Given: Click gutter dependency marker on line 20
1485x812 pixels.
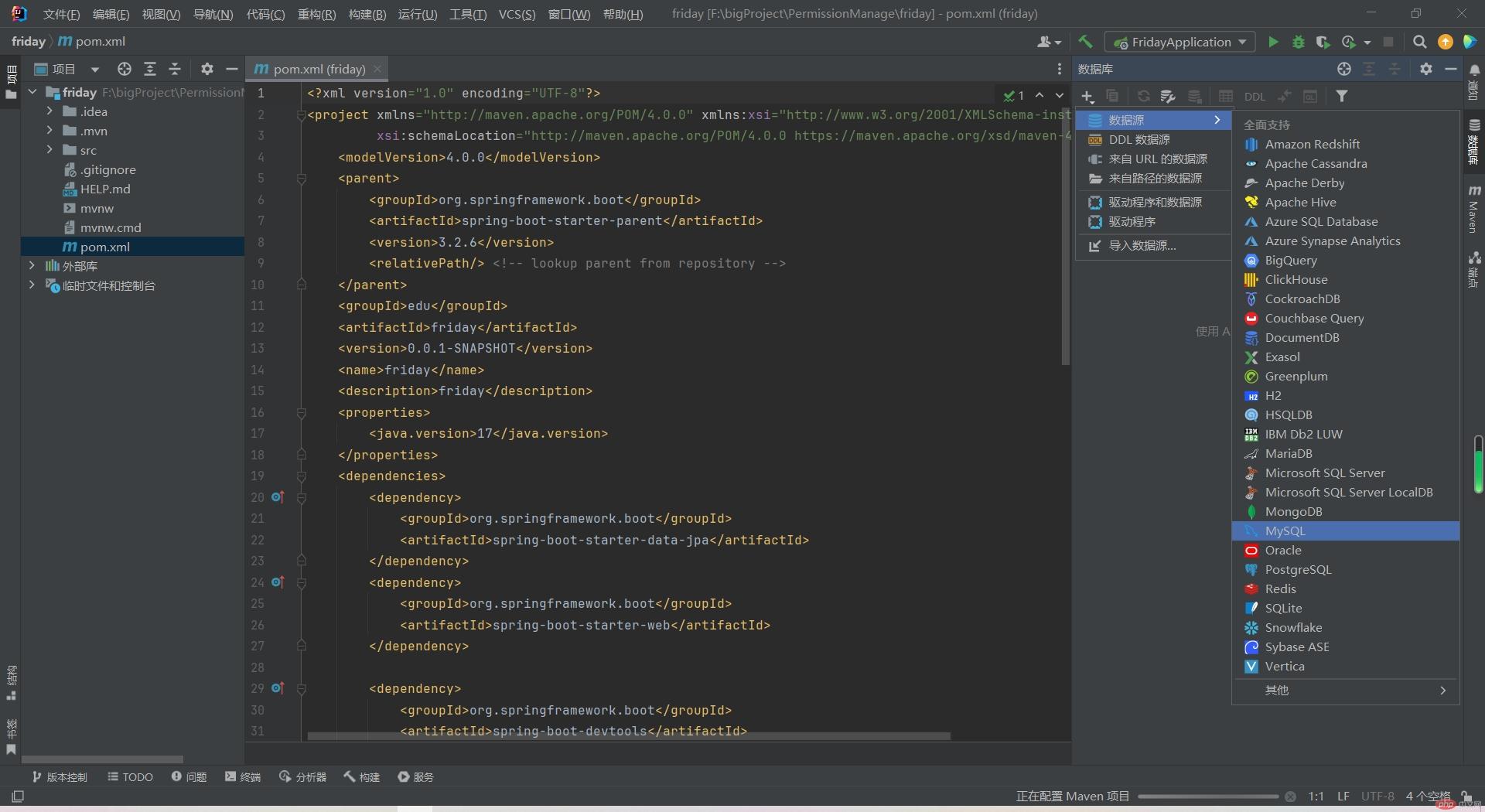Looking at the screenshot, I should pyautogui.click(x=278, y=496).
